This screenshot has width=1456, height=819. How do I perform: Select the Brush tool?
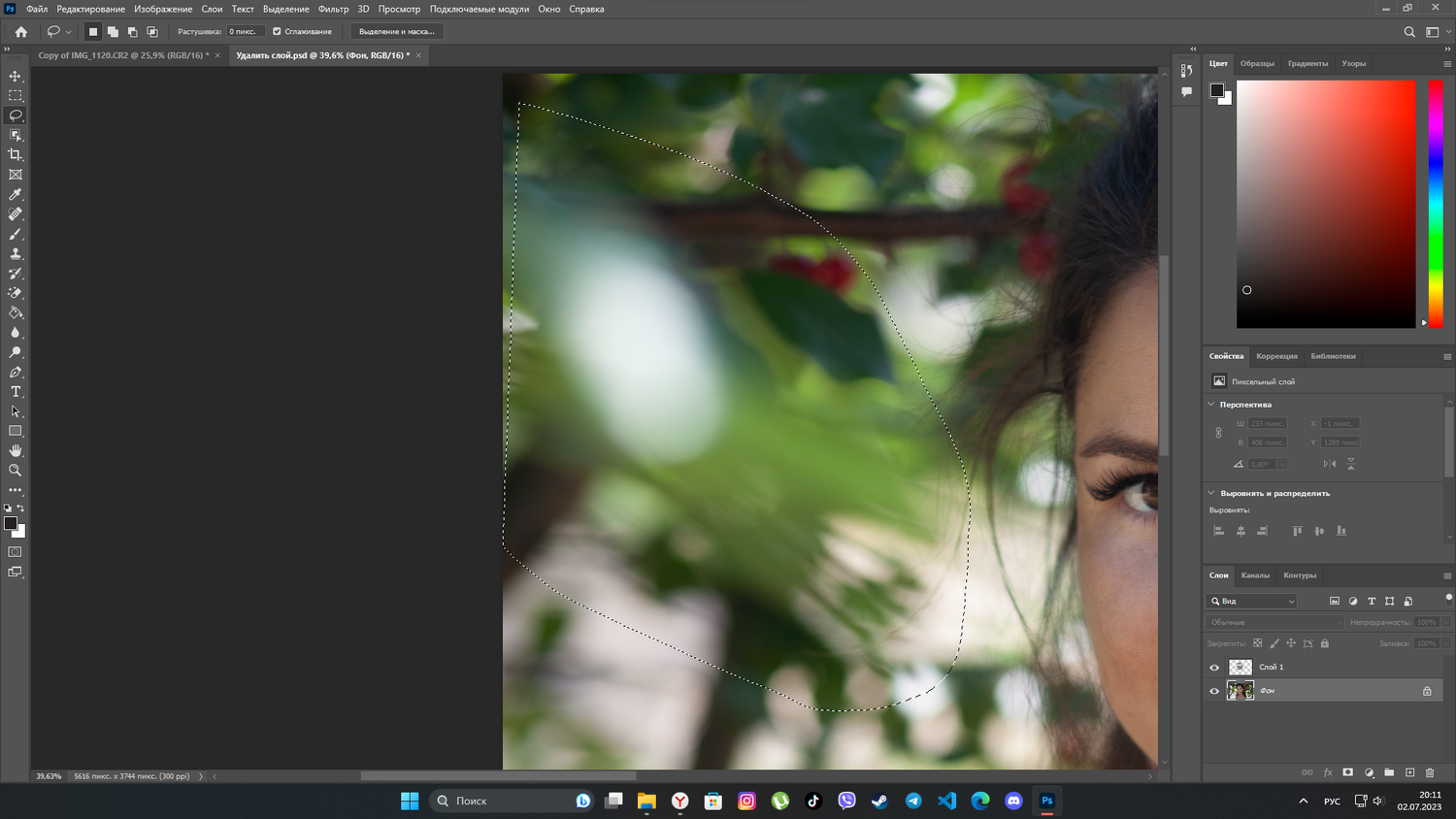coord(16,234)
